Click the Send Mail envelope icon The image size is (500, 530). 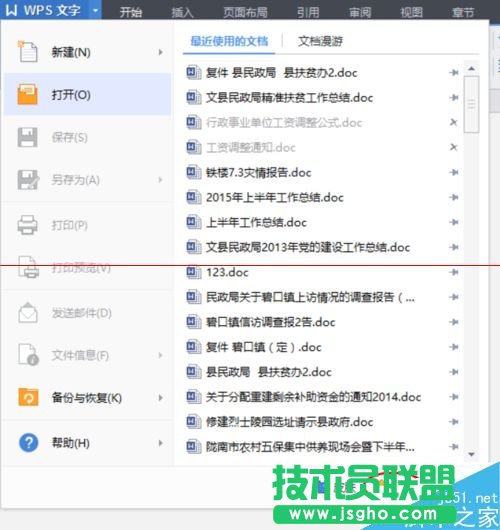(x=28, y=313)
